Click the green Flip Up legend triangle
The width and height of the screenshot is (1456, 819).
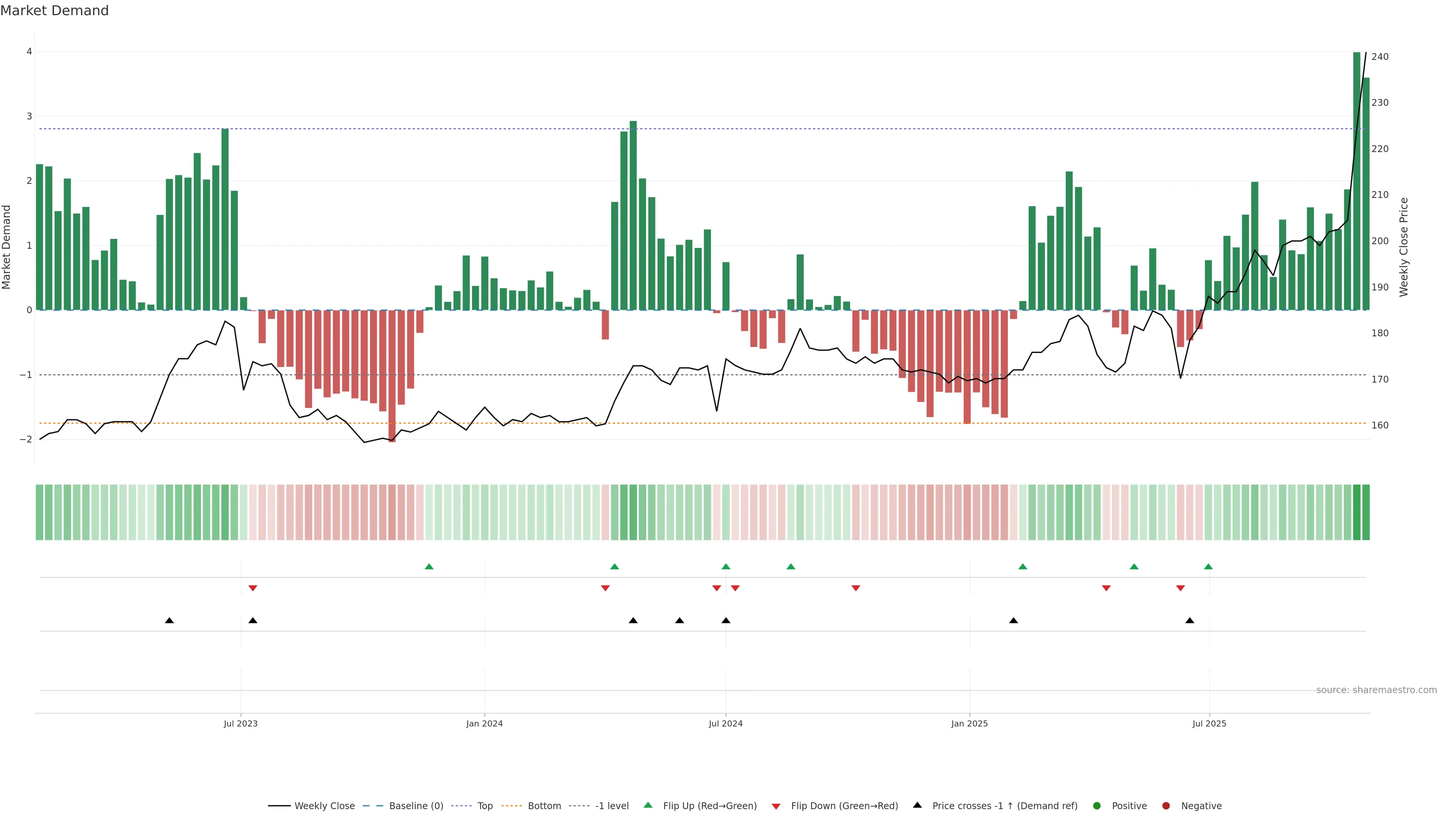point(648,805)
